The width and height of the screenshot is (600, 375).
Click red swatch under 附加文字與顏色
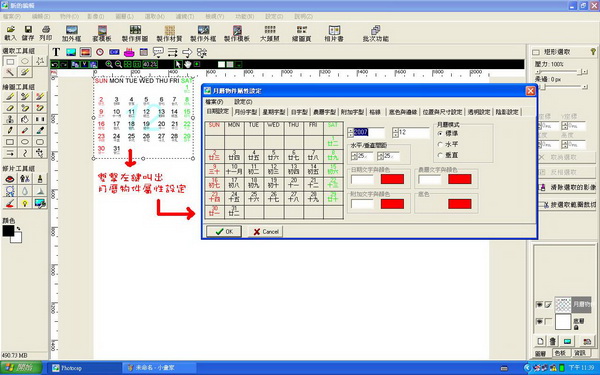(392, 204)
